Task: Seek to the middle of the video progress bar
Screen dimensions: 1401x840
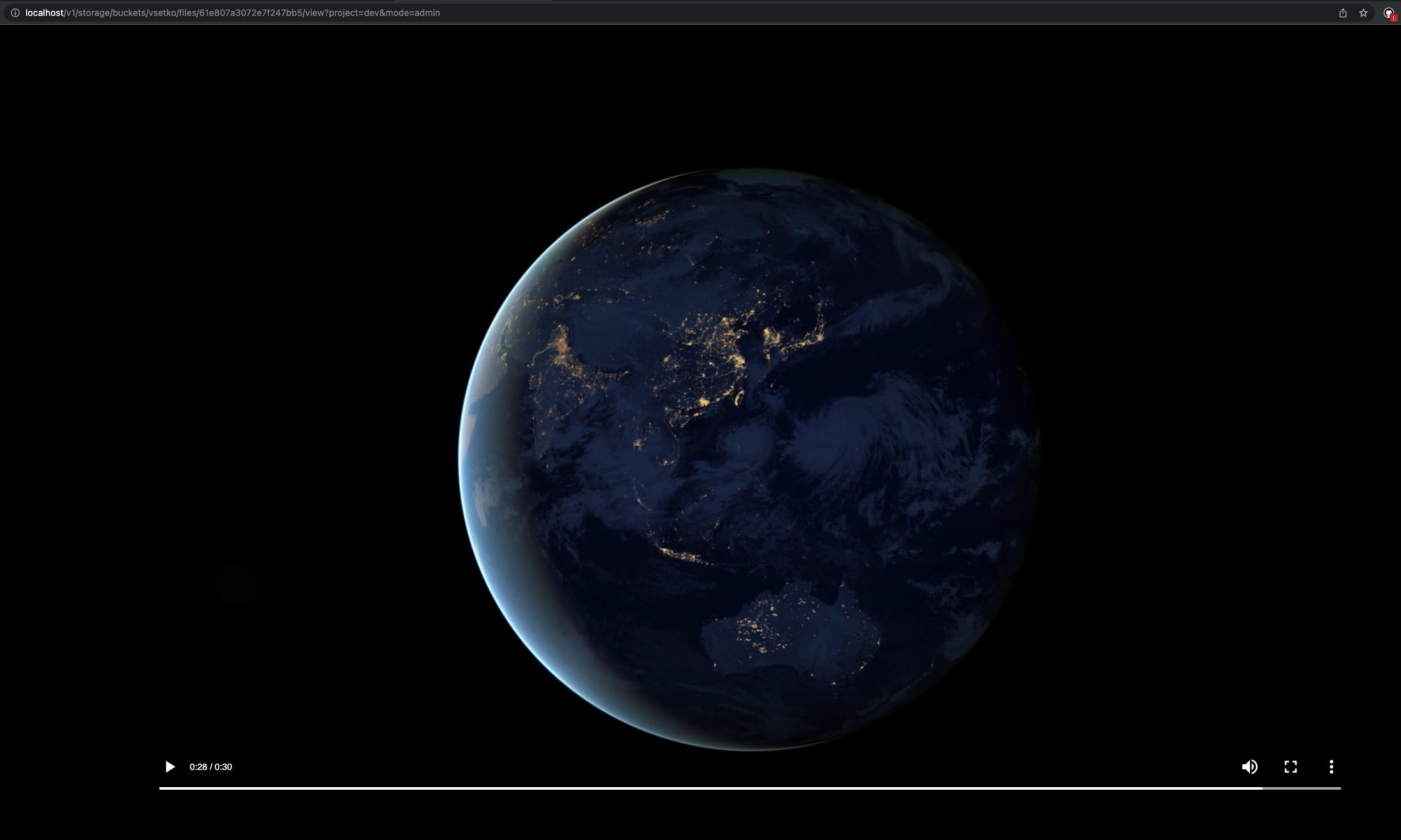Action: click(750, 788)
